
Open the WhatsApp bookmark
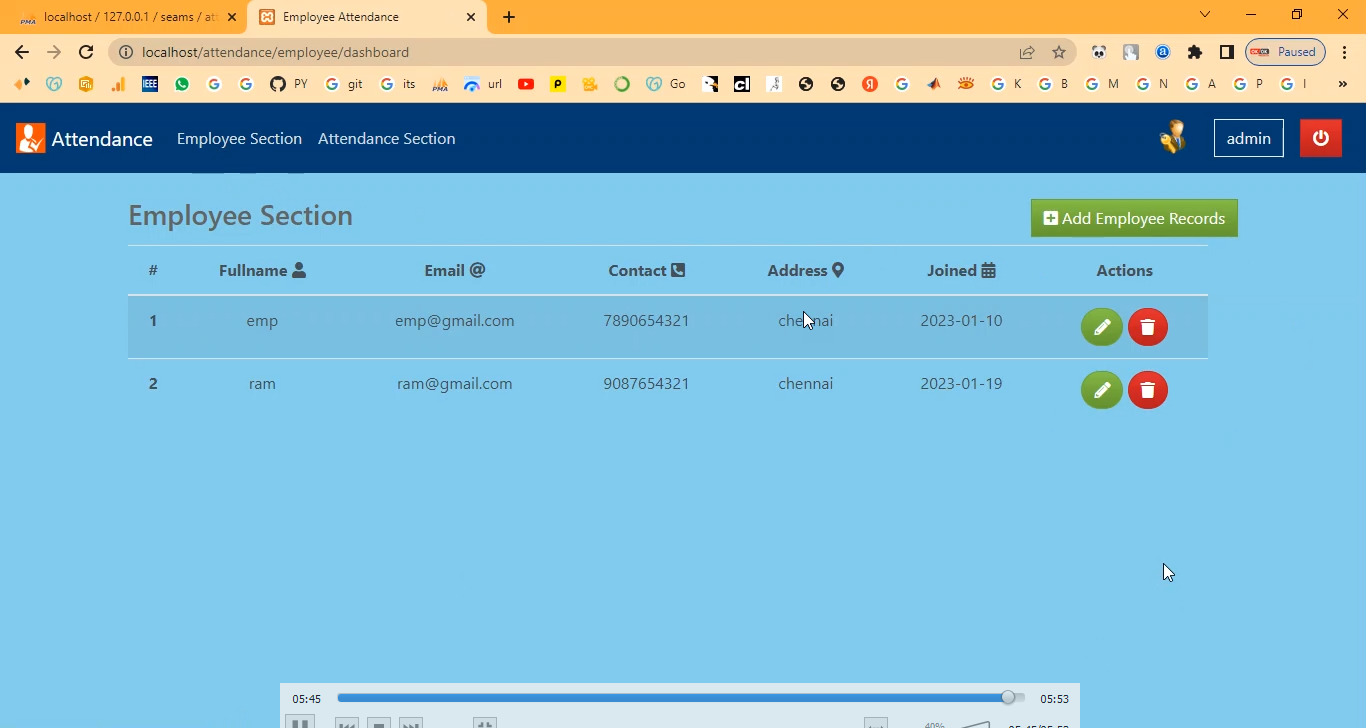click(x=182, y=84)
